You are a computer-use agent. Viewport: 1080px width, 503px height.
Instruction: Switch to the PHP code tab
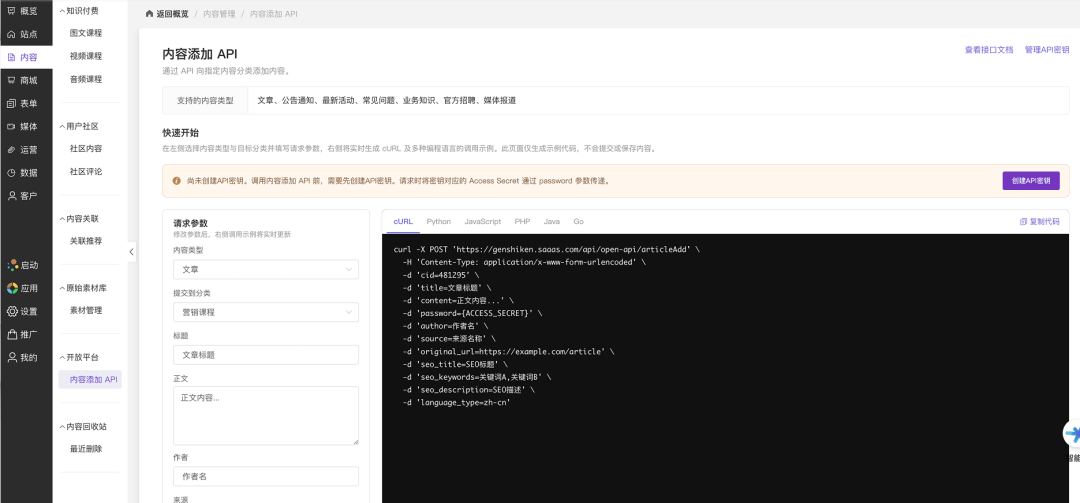point(522,222)
